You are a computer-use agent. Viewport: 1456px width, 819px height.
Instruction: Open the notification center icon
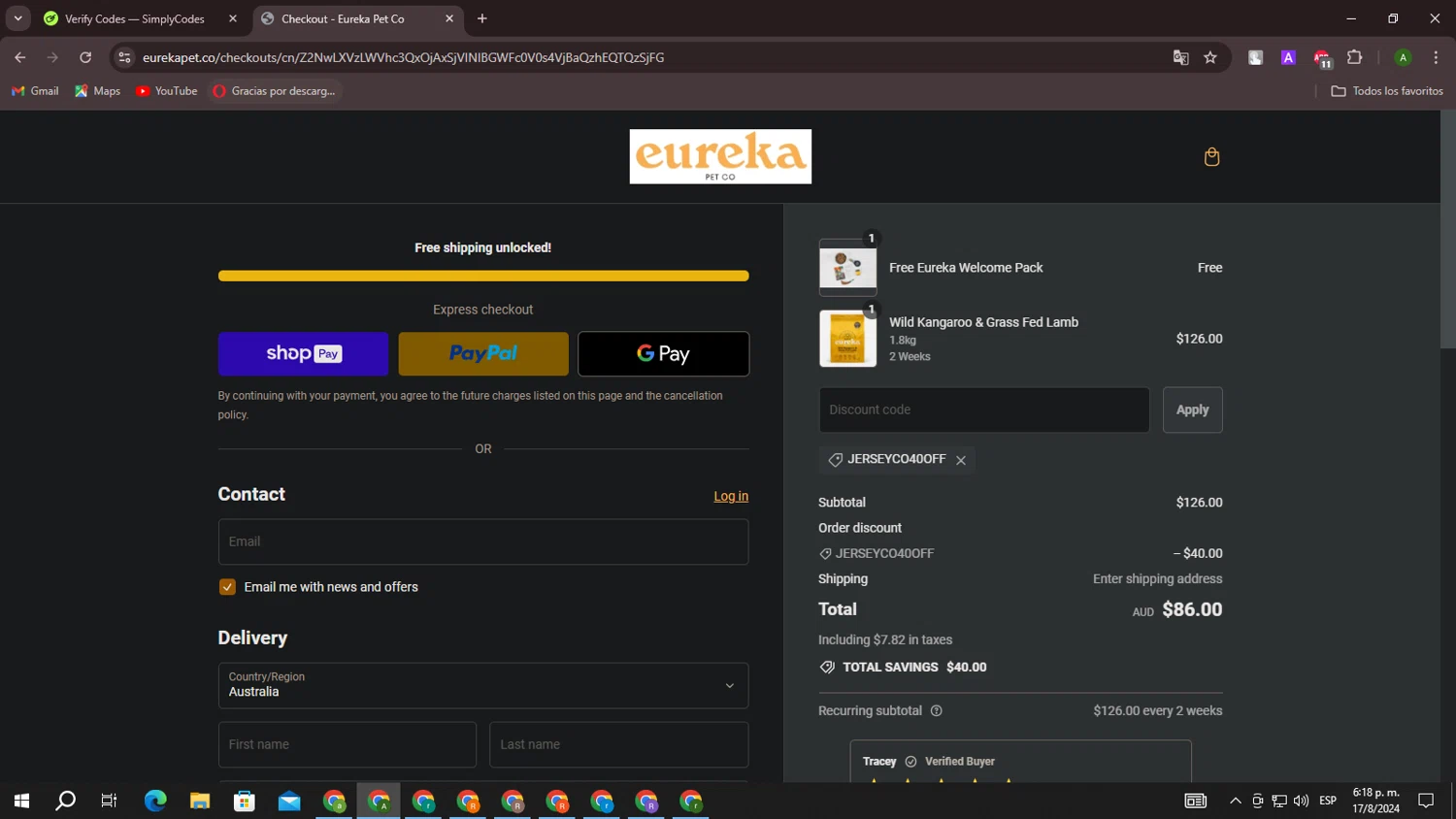point(1426,801)
